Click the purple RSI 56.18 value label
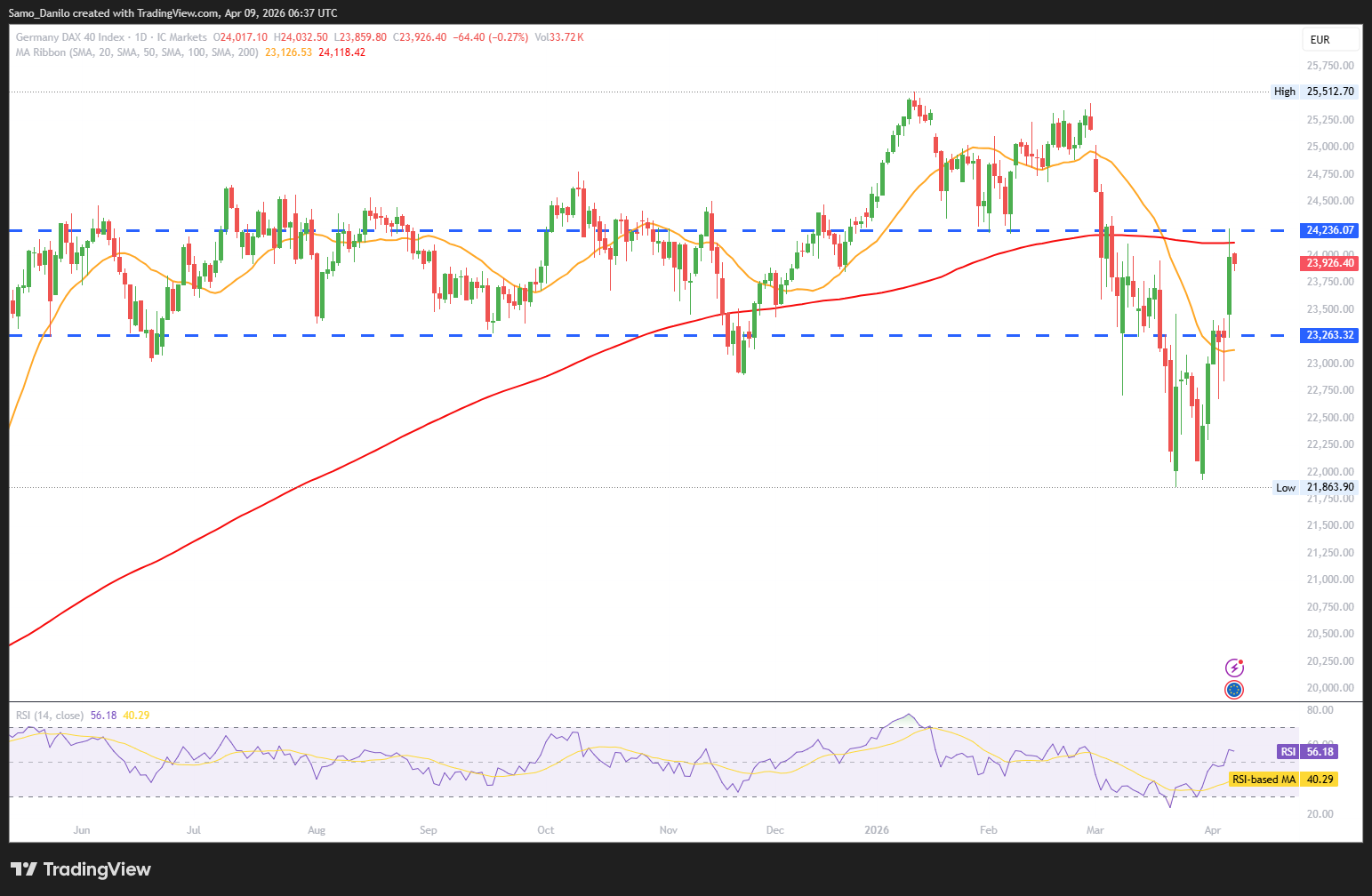This screenshot has height=896, width=1372. tap(1320, 752)
